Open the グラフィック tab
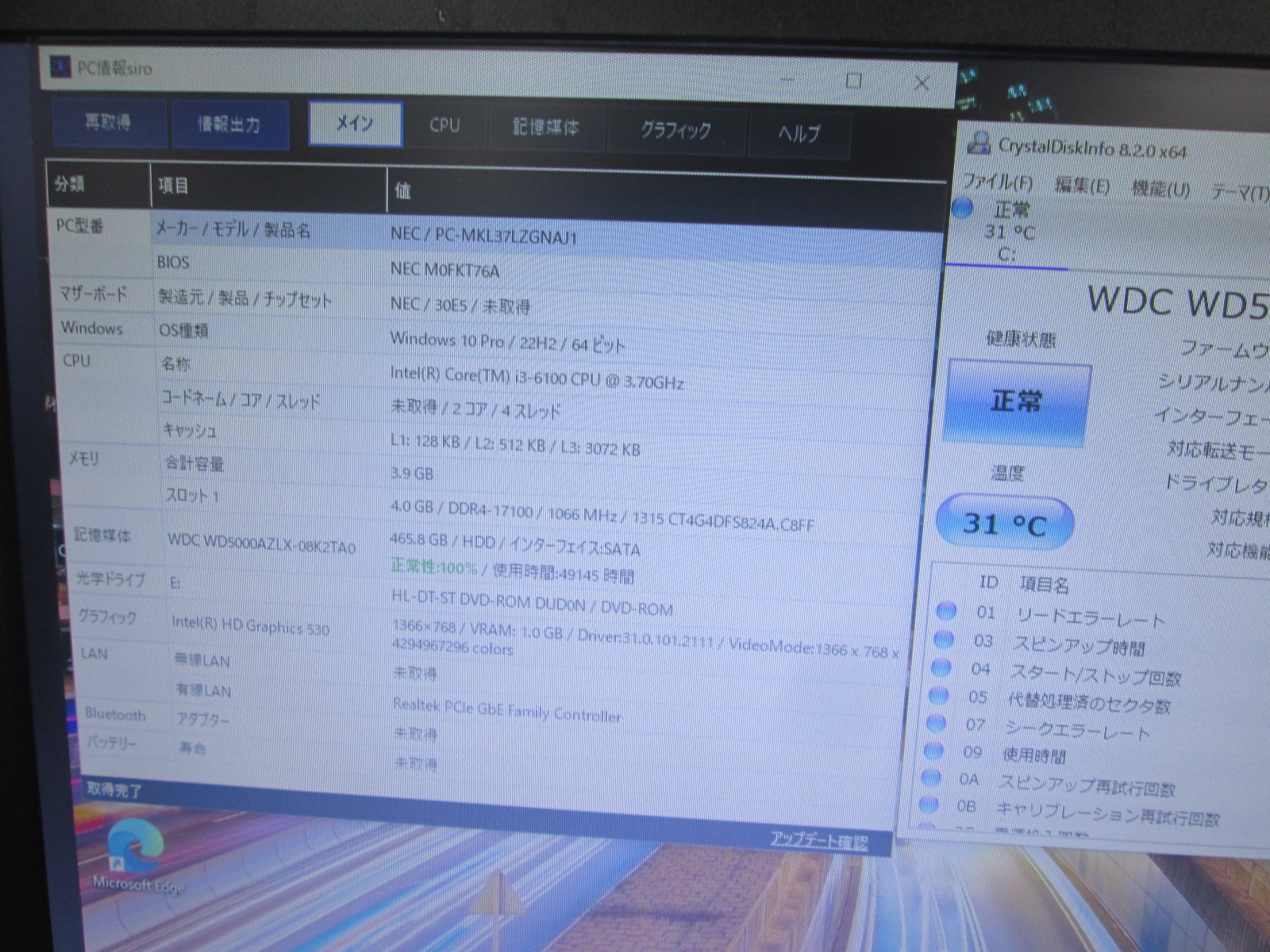The image size is (1270, 952). pos(675,131)
